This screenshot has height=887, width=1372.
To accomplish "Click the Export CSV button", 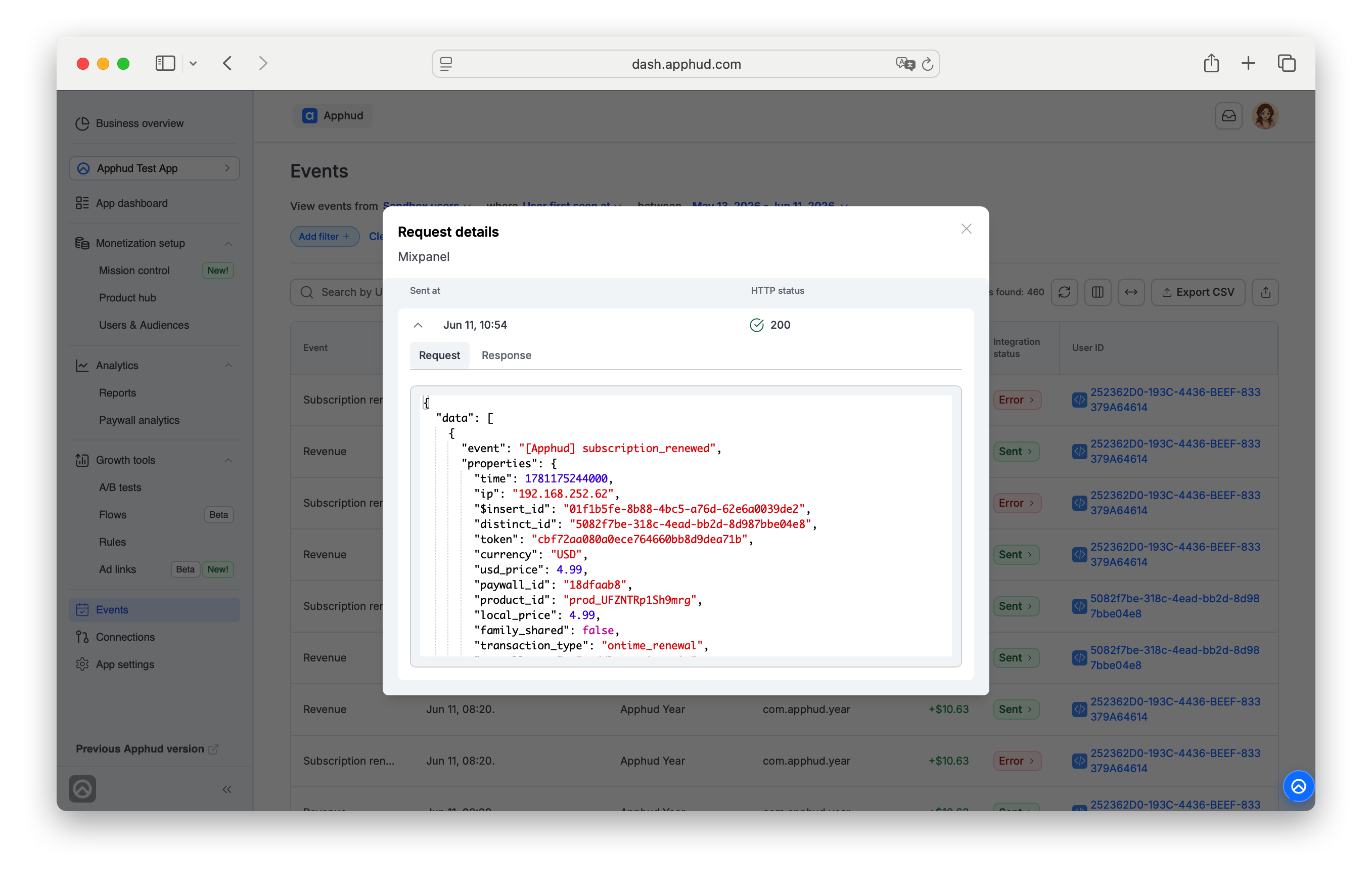I will pos(1198,292).
